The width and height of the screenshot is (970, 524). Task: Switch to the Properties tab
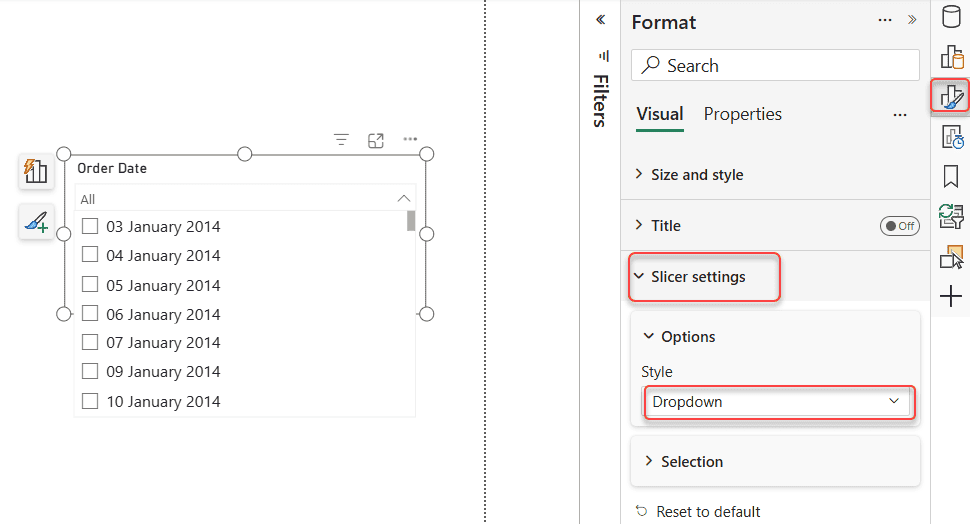point(742,114)
